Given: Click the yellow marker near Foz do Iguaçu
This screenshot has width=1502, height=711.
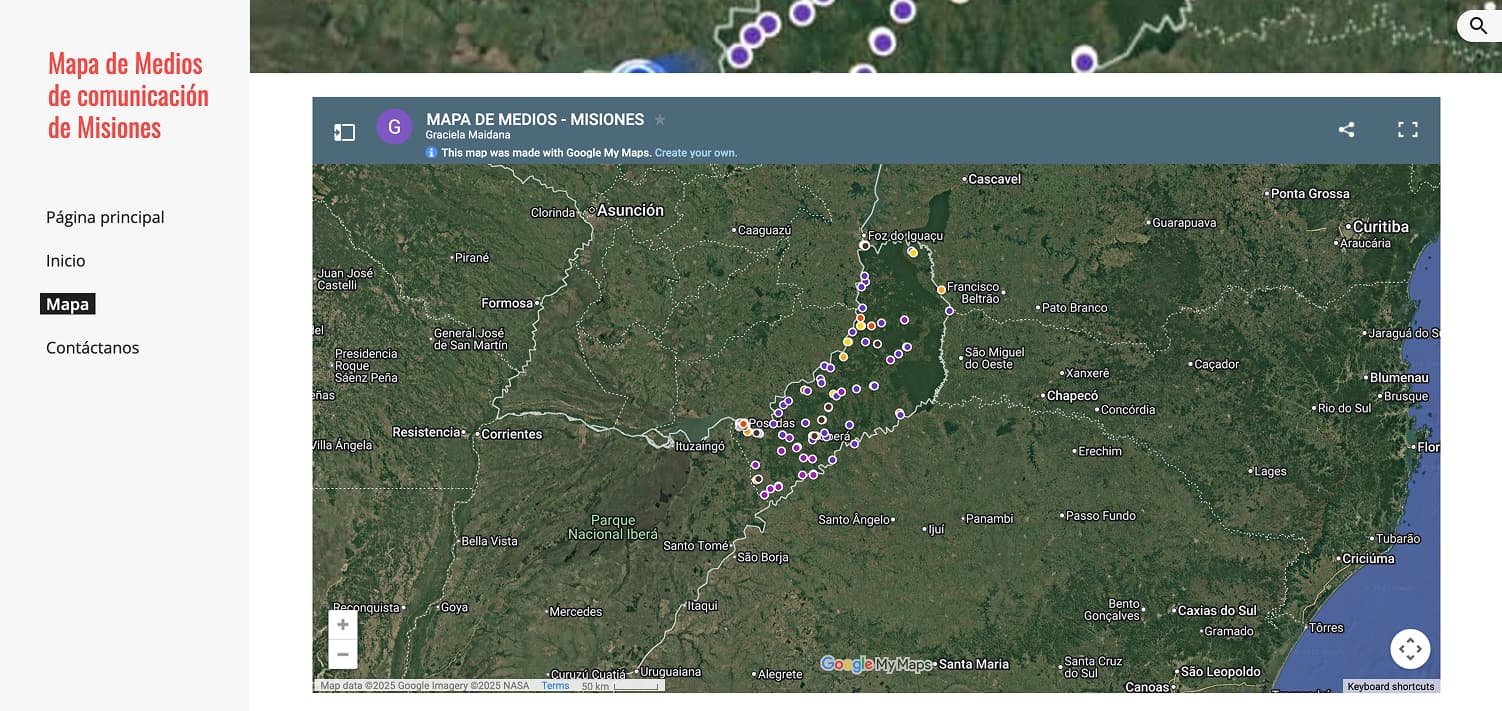Looking at the screenshot, I should [x=912, y=253].
